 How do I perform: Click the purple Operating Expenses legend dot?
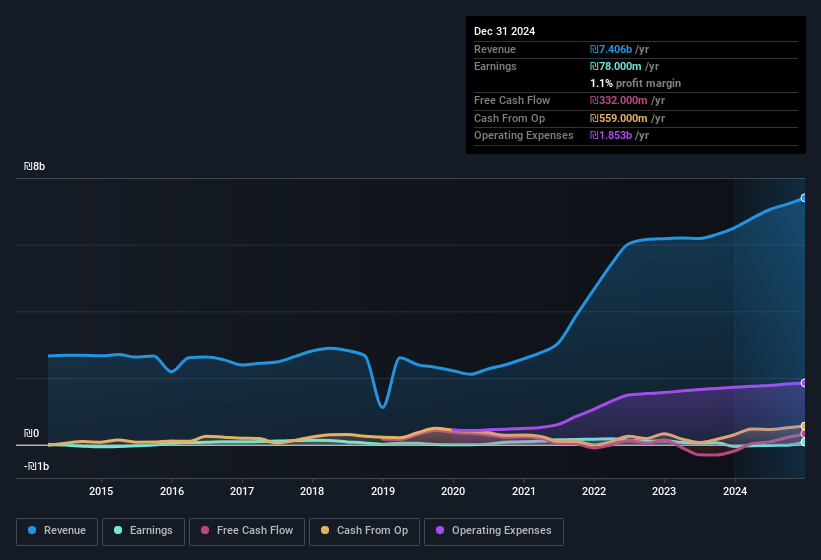440,530
